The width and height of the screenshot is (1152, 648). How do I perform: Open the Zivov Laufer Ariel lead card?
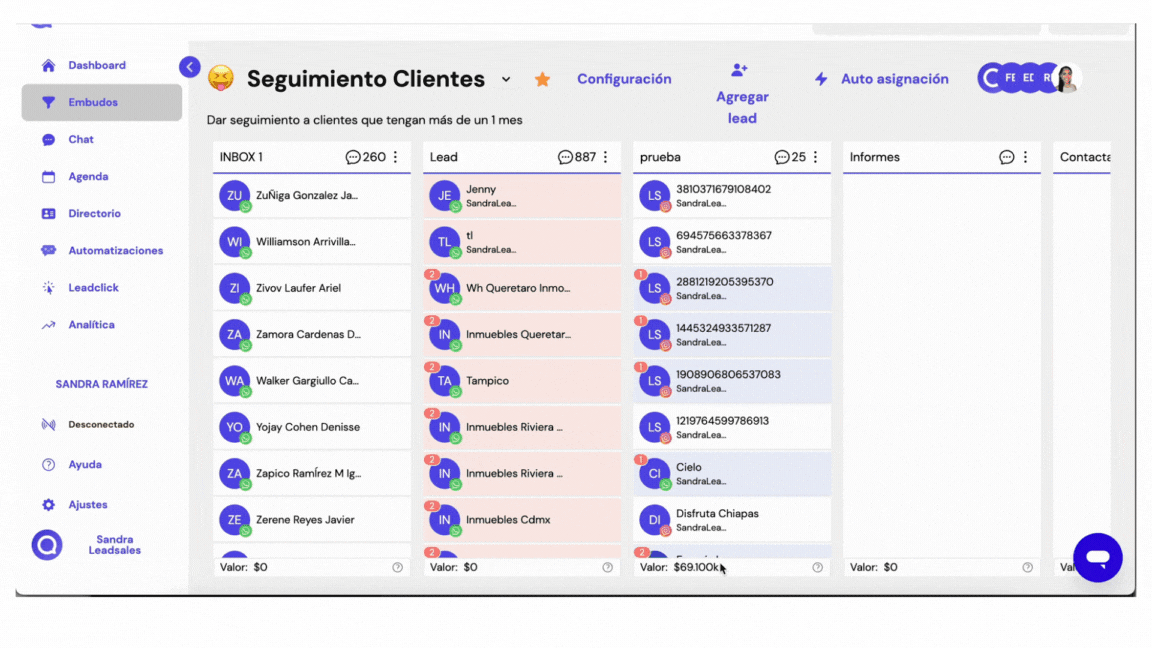[x=311, y=288]
